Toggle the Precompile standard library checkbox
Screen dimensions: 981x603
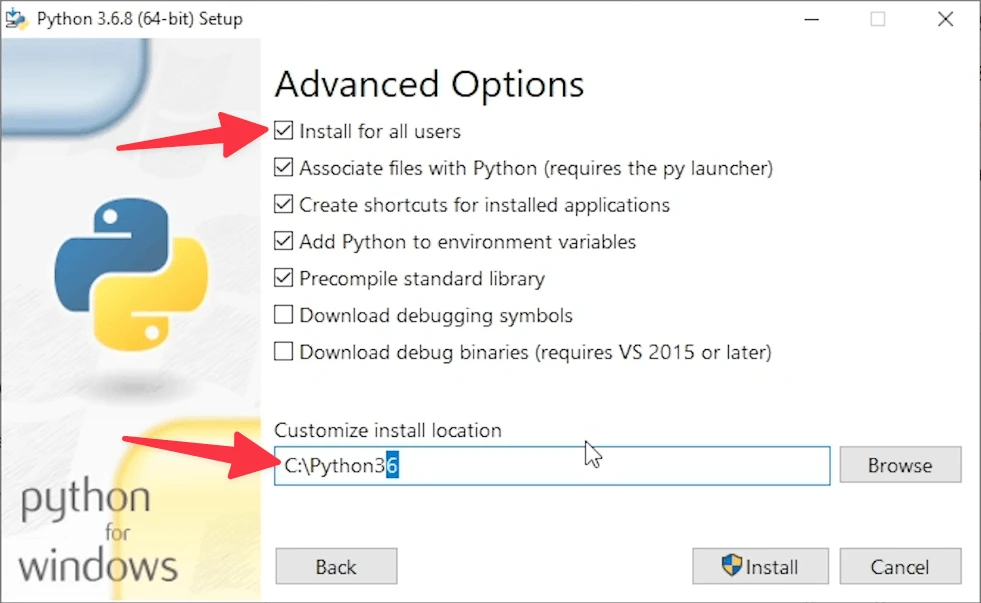click(284, 279)
